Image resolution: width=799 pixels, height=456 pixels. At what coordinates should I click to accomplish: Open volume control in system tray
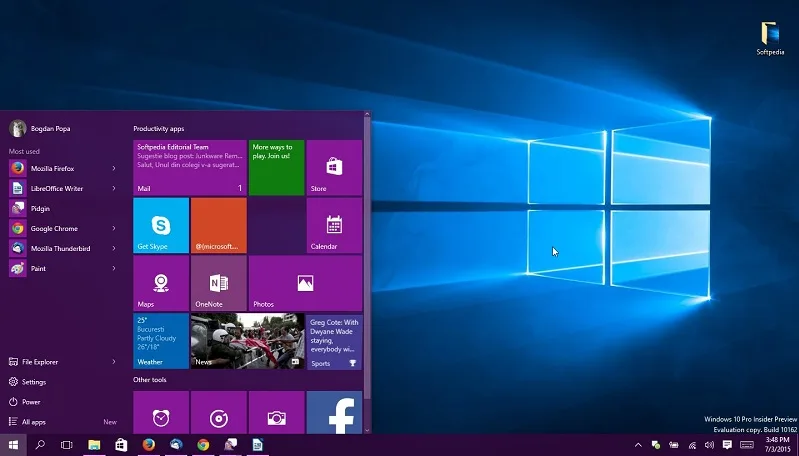(709, 445)
